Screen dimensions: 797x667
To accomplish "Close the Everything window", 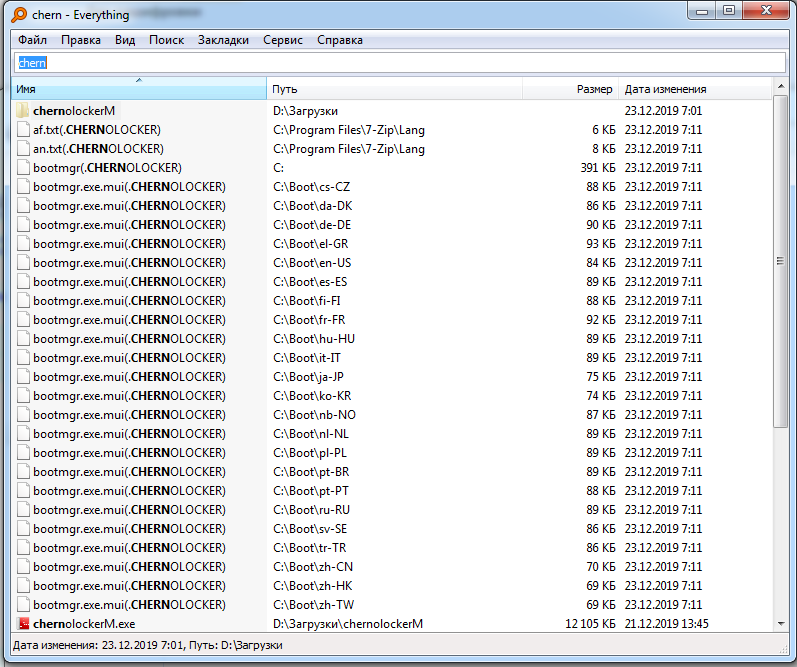I will pyautogui.click(x=766, y=11).
